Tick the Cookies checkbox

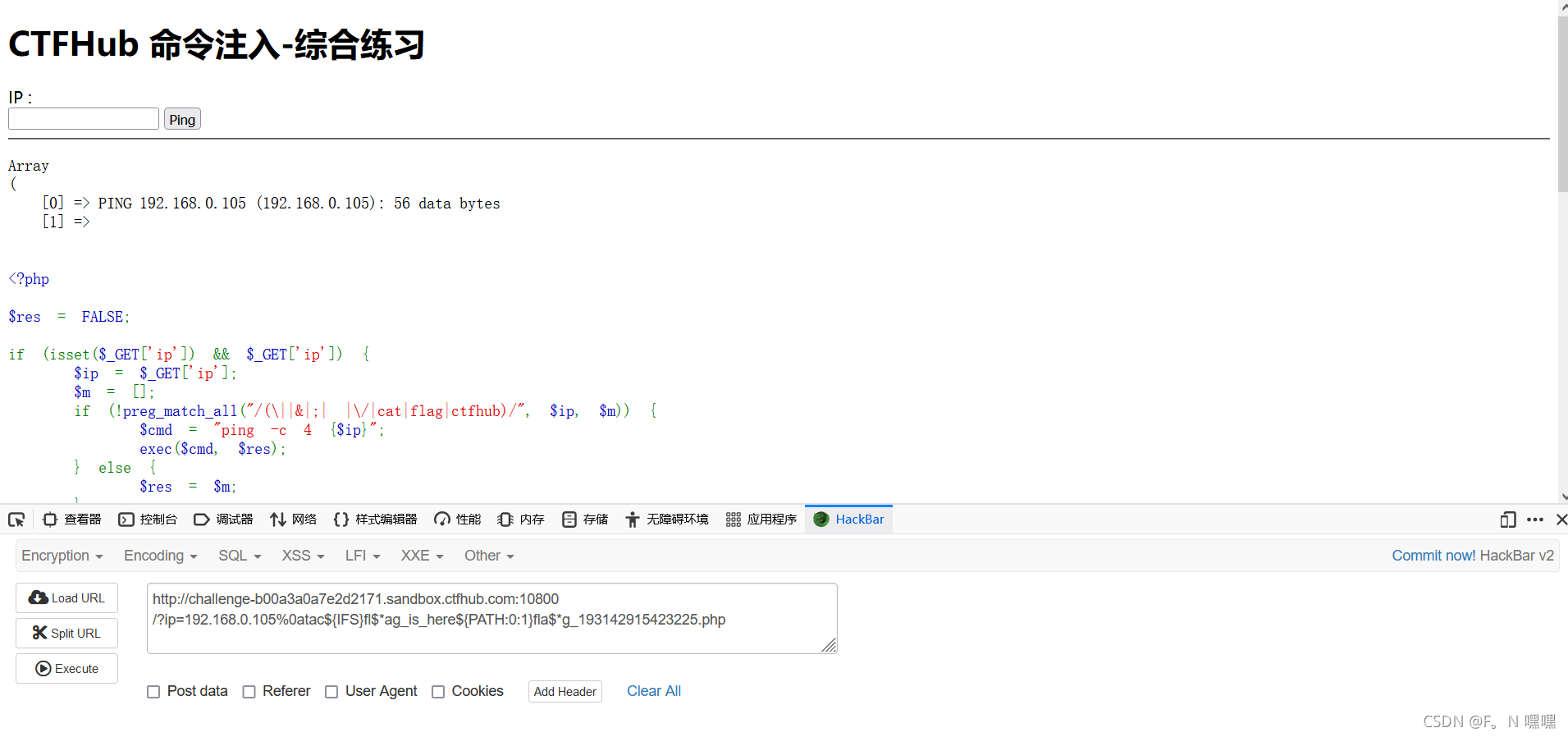(x=438, y=692)
